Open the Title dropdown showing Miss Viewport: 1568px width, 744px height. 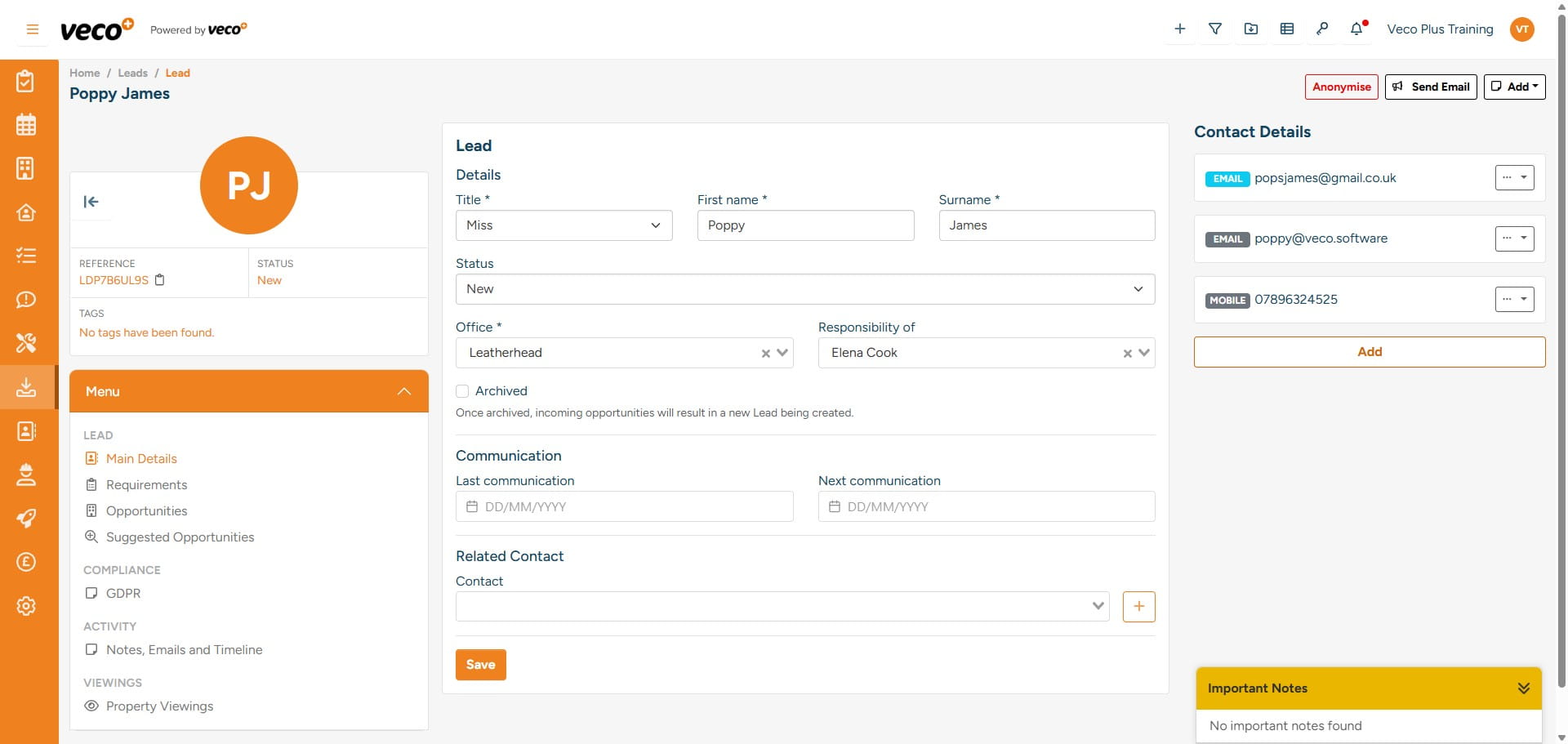(563, 225)
